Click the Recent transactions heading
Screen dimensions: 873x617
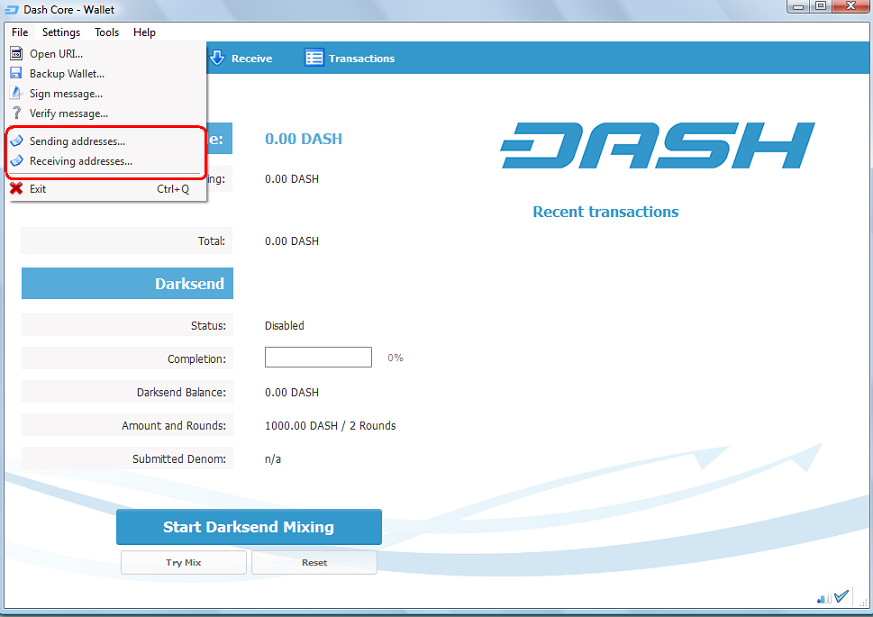(606, 212)
